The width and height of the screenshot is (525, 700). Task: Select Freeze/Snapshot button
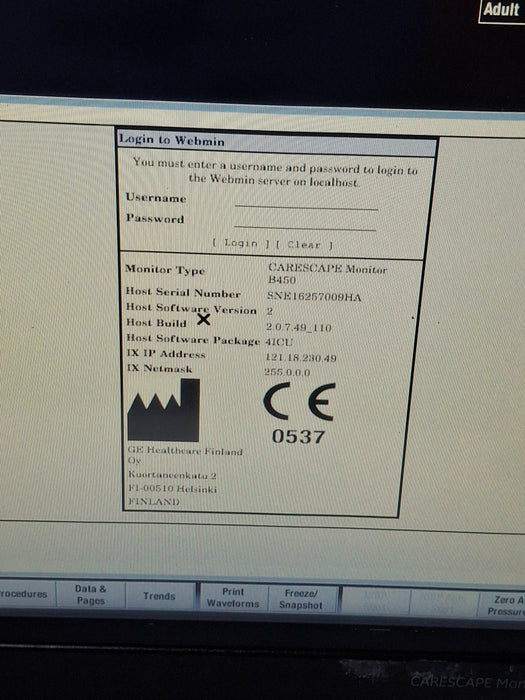click(x=301, y=599)
